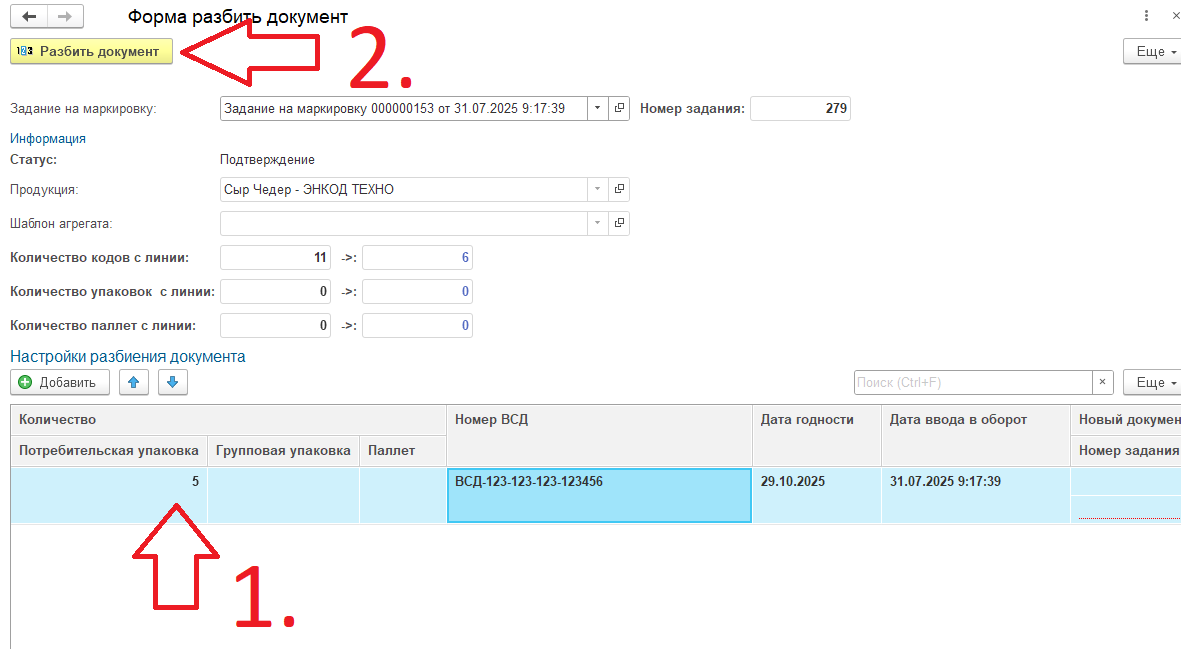1181x649 pixels.
Task: Expand the Шаблон агрегата dropdown
Action: tap(598, 223)
